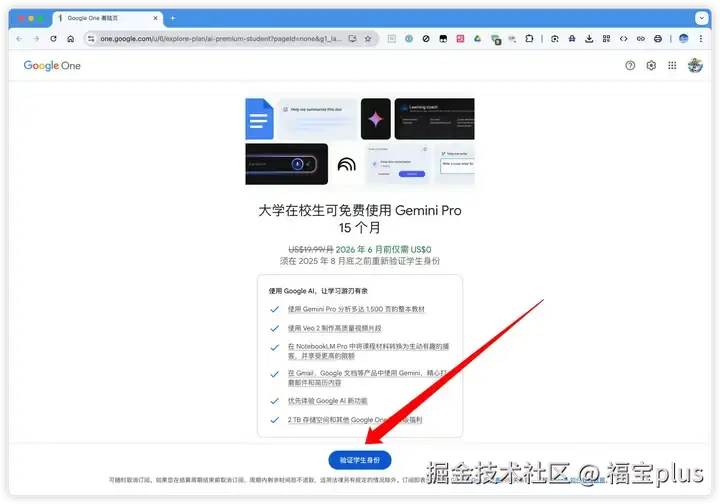720x504 pixels.
Task: Open Google One help icon
Action: click(630, 66)
